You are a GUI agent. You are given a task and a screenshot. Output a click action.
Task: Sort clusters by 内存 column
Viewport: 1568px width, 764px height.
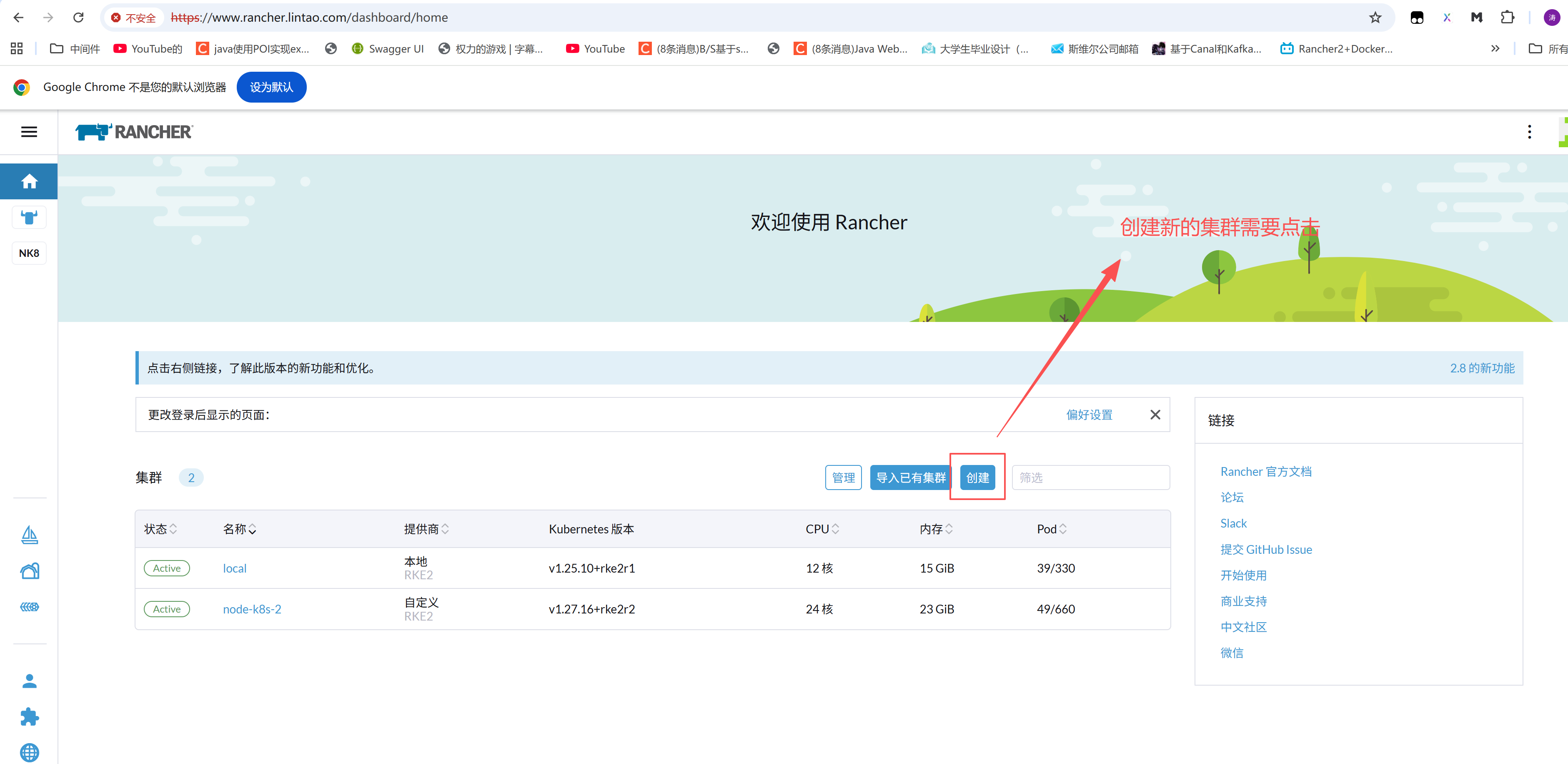pos(936,529)
